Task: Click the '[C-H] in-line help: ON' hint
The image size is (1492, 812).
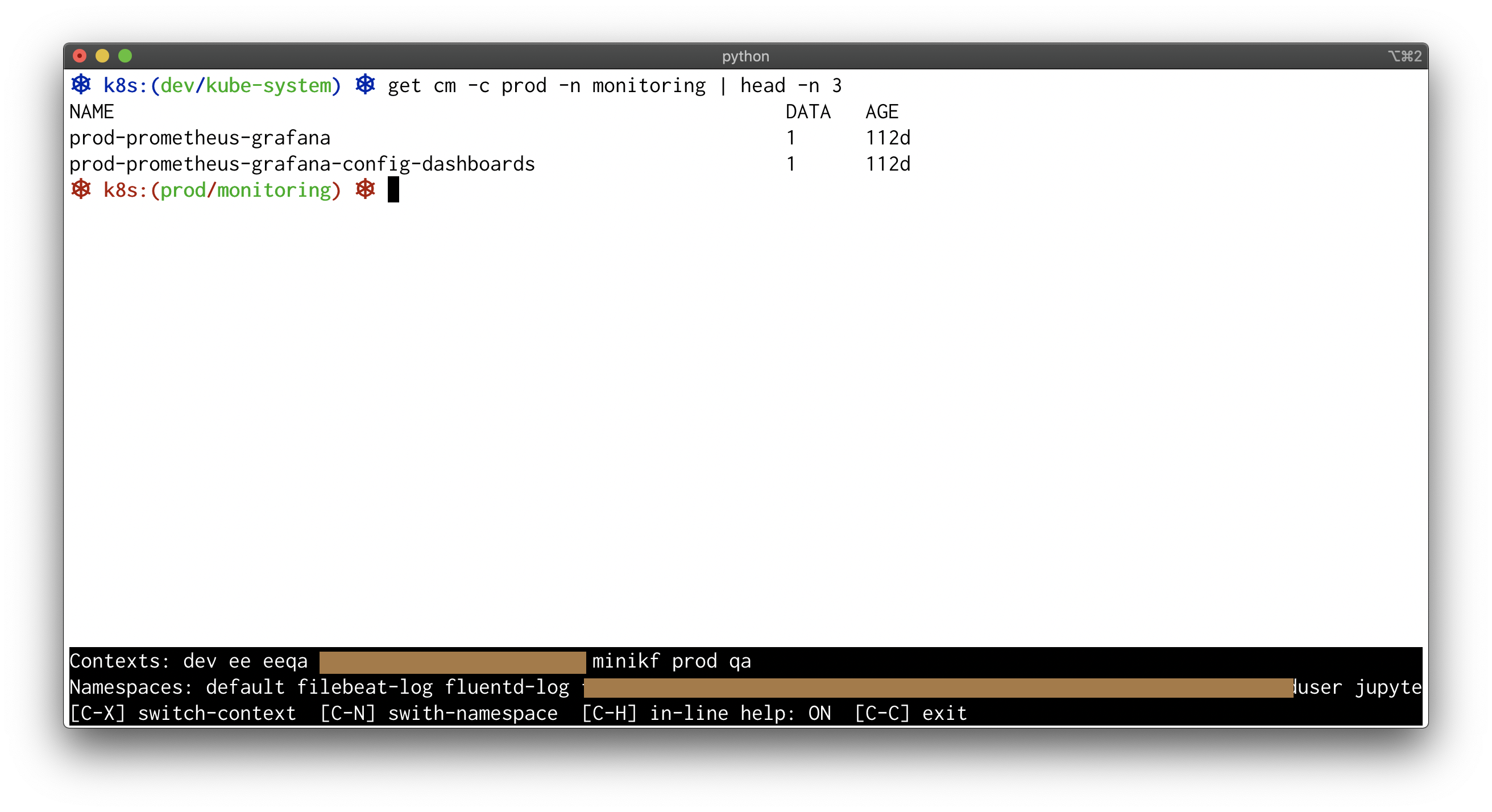Action: (706, 713)
